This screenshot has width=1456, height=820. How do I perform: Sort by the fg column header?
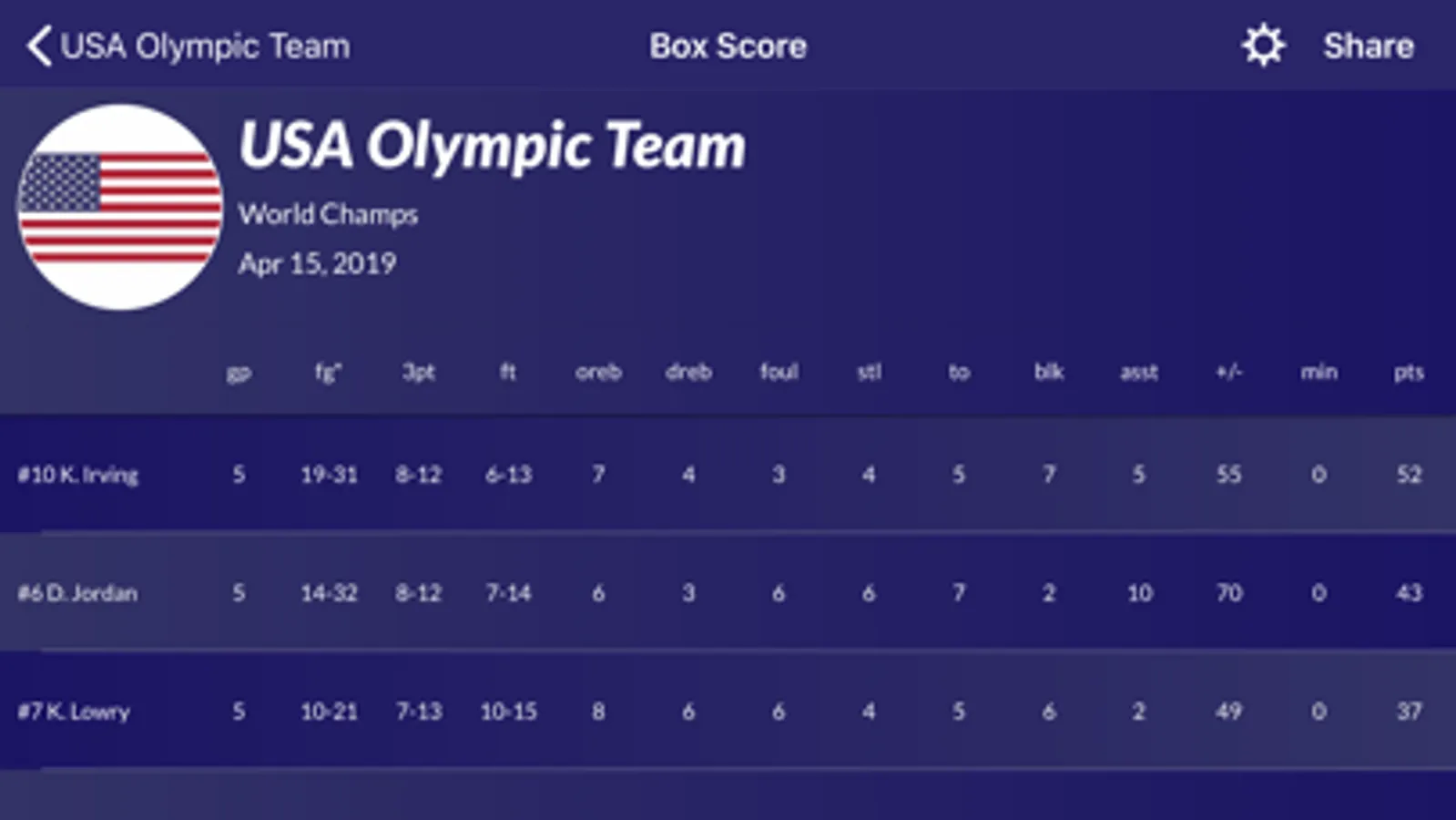pos(328,372)
